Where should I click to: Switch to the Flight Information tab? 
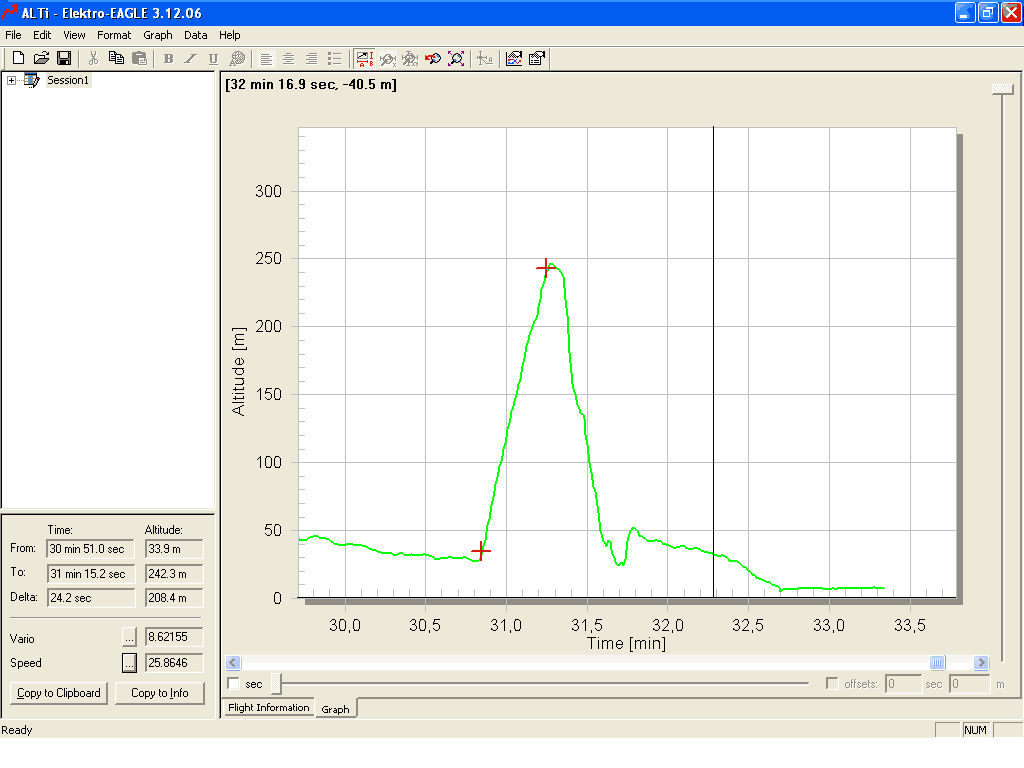pyautogui.click(x=268, y=707)
